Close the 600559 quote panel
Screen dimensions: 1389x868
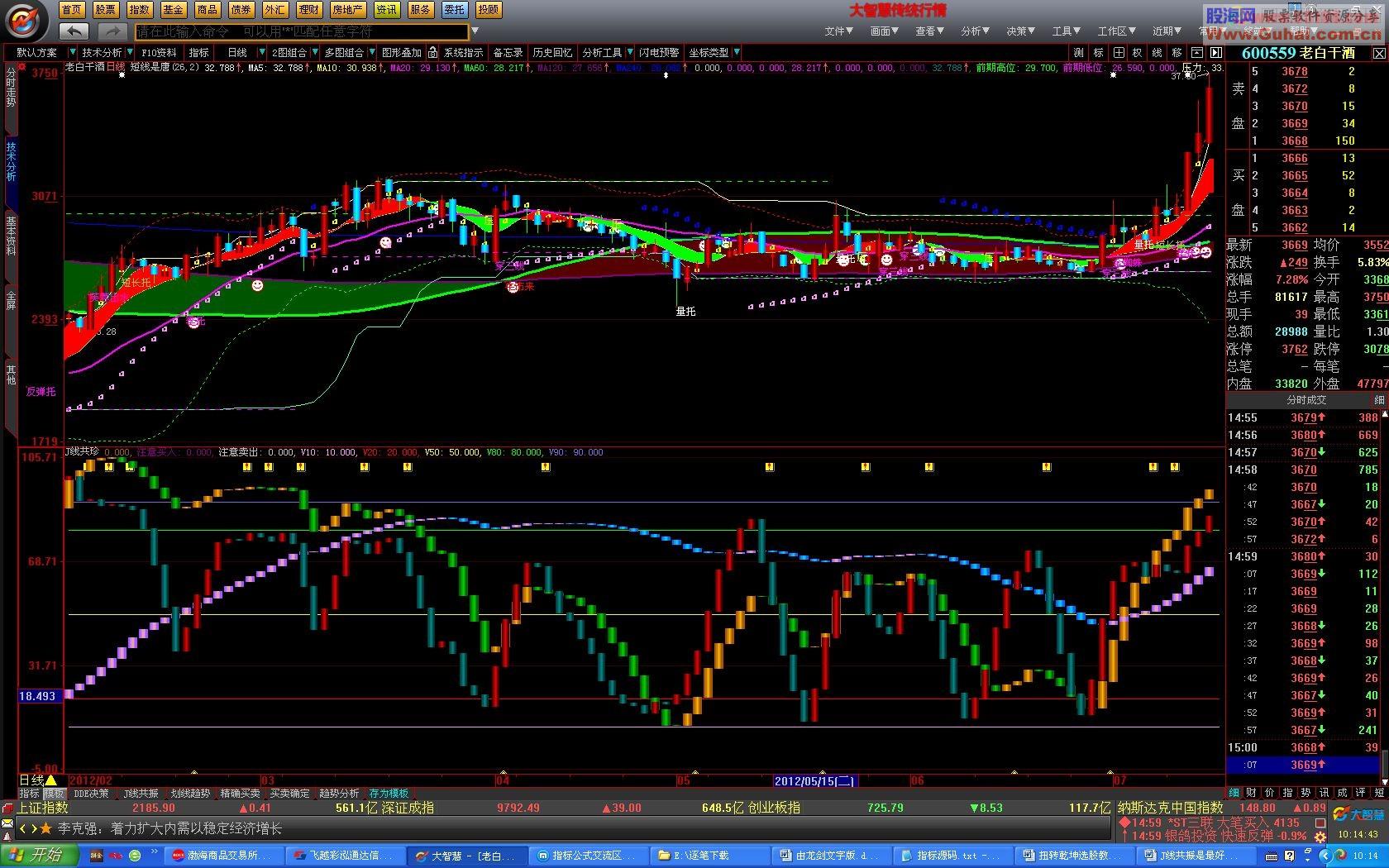tap(1378, 53)
